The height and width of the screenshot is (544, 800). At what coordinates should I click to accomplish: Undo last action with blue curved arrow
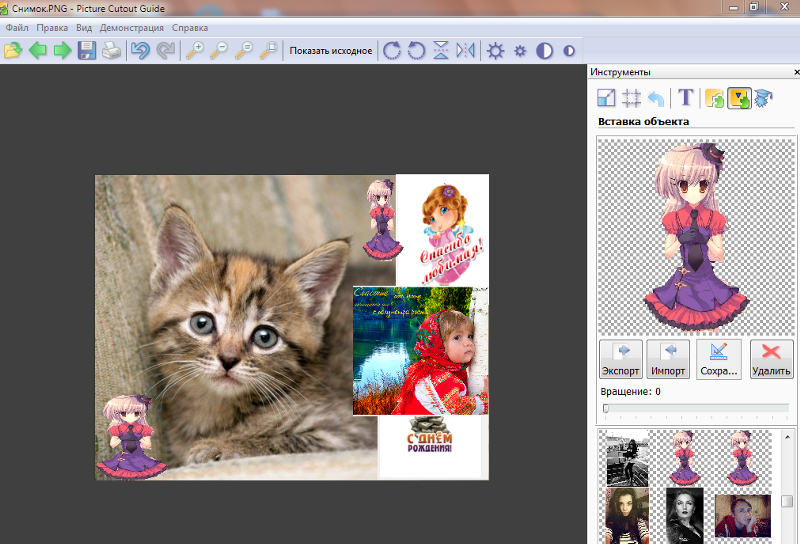point(140,51)
